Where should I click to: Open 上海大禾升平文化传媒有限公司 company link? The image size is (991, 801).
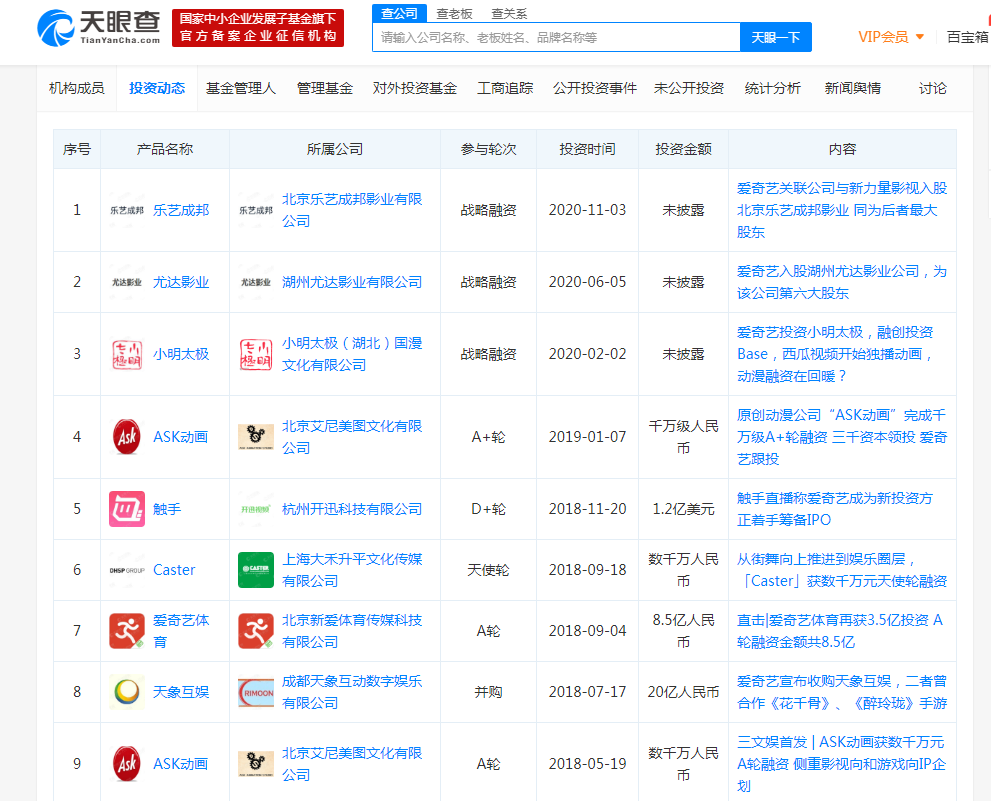(x=352, y=570)
